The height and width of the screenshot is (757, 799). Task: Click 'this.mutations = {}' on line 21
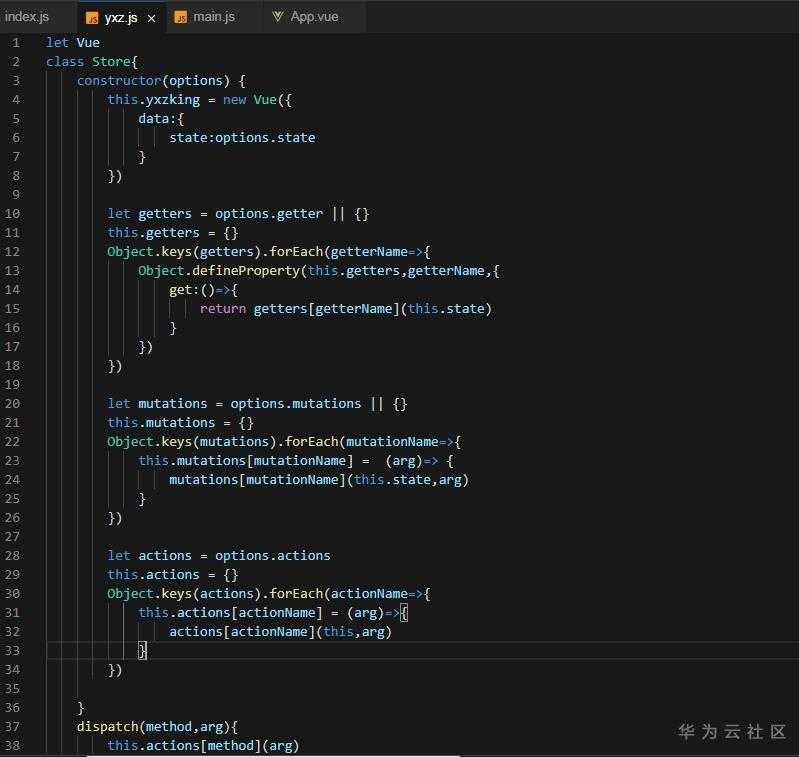coord(180,423)
